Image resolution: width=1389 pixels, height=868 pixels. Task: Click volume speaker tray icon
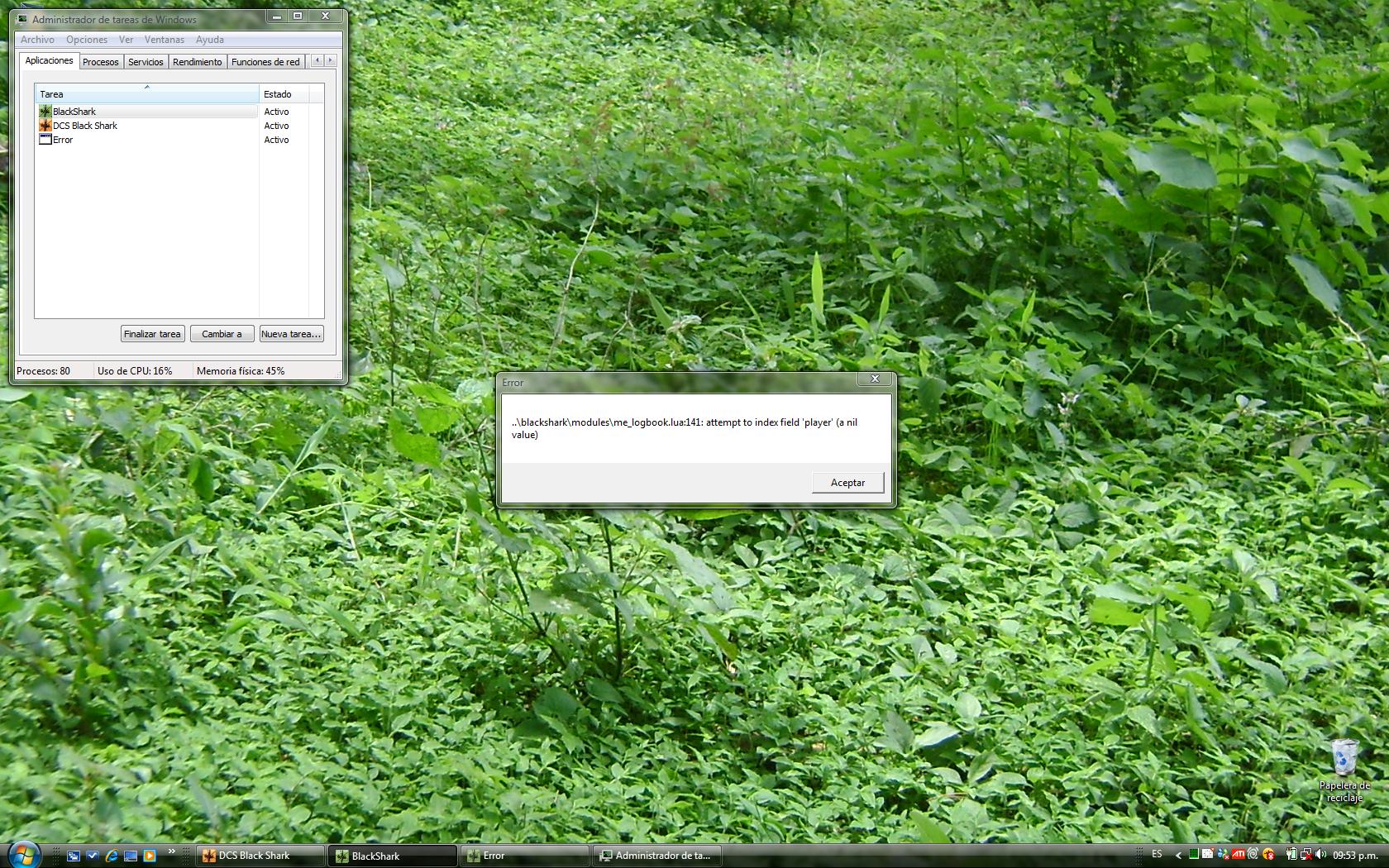click(1320, 854)
